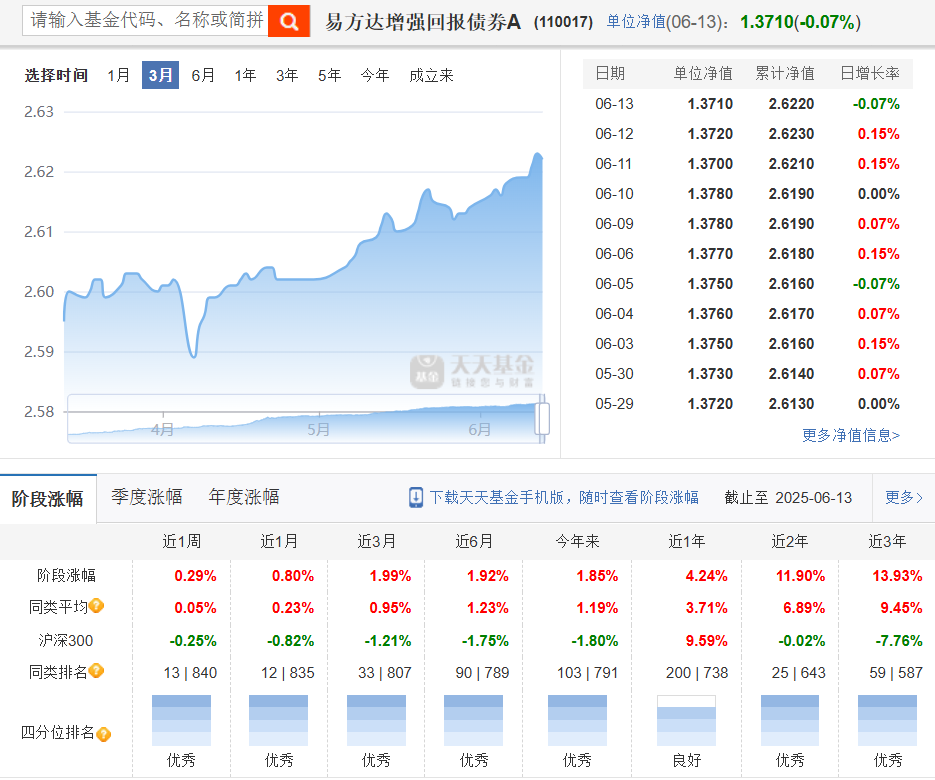Click the chart navigator timeline at 5月
This screenshot has width=935, height=780.
pos(318,429)
